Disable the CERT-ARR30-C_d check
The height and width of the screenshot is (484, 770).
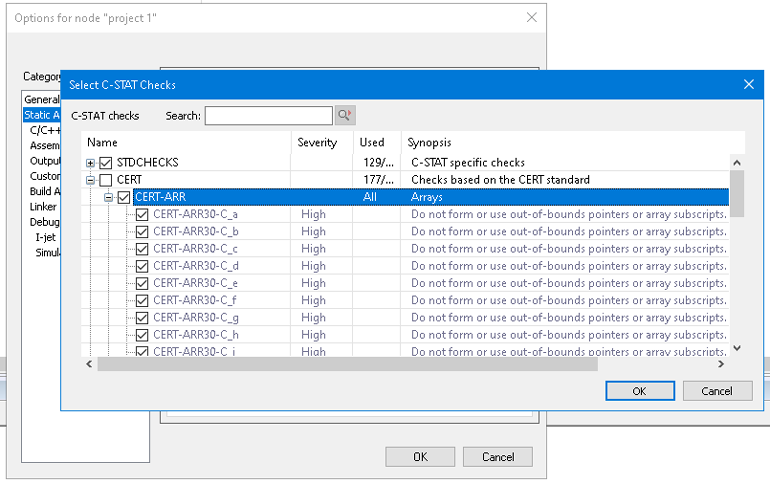click(142, 266)
